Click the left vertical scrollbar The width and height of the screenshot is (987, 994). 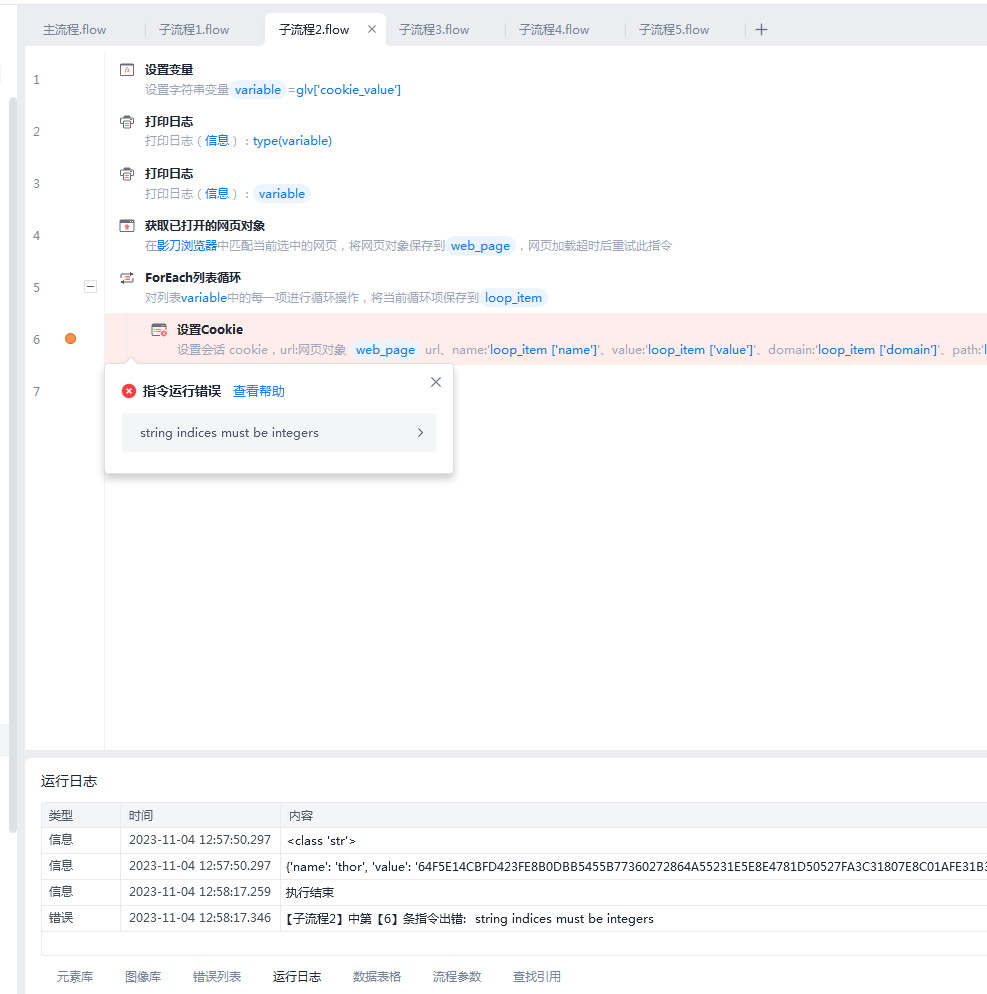[x=13, y=465]
